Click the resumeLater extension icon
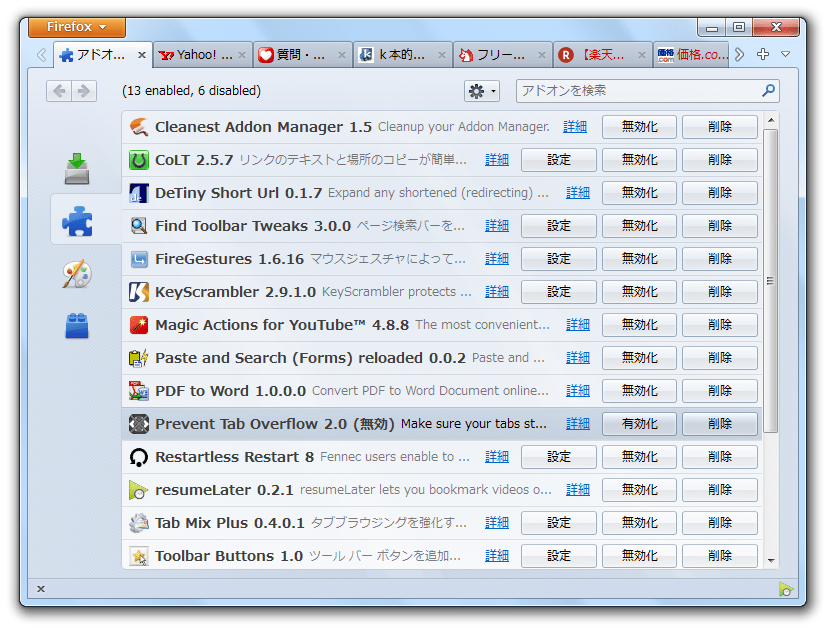Image resolution: width=829 pixels, height=628 pixels. pos(139,490)
